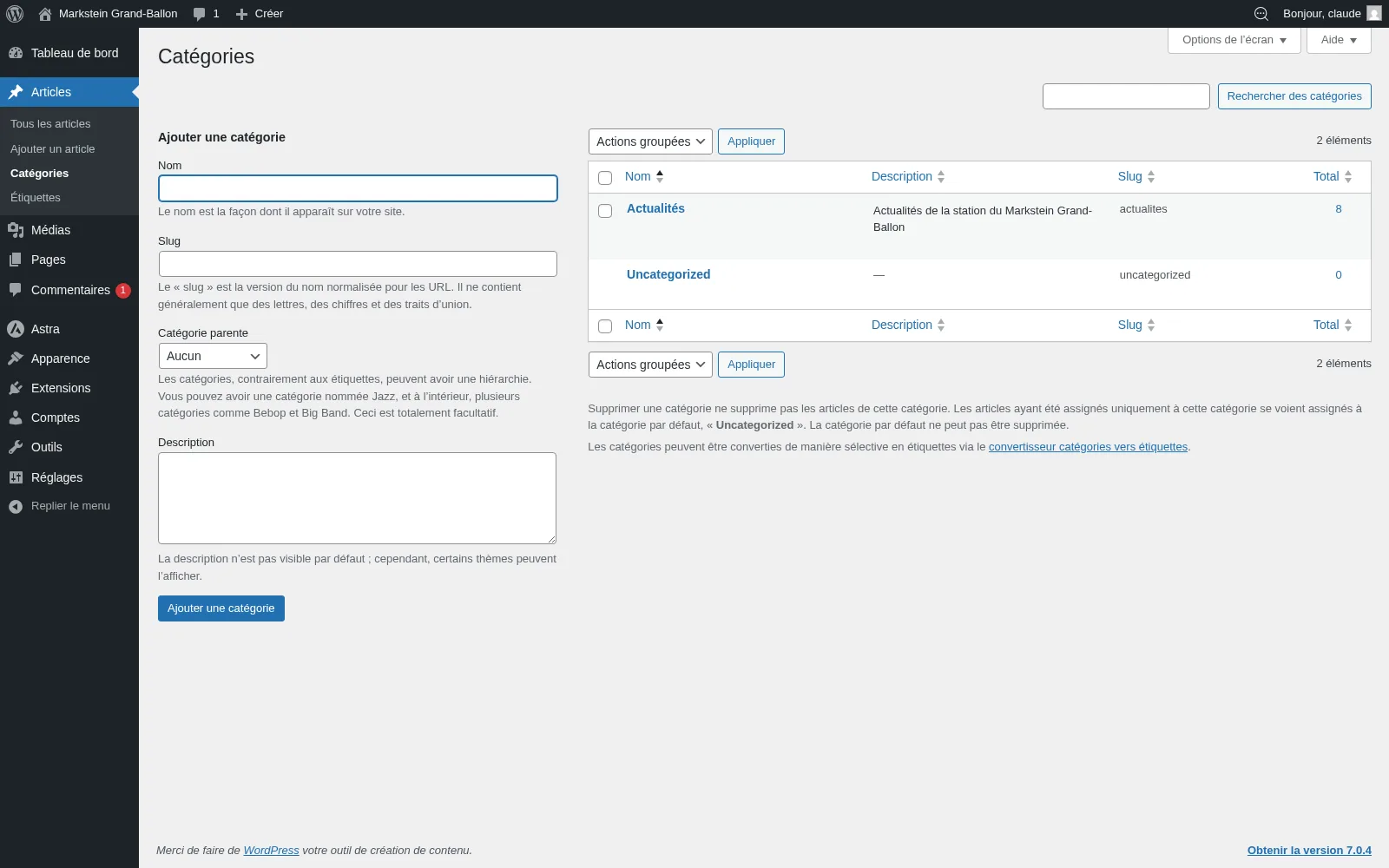Open the bottom Actions groupées dropdown

(x=650, y=365)
